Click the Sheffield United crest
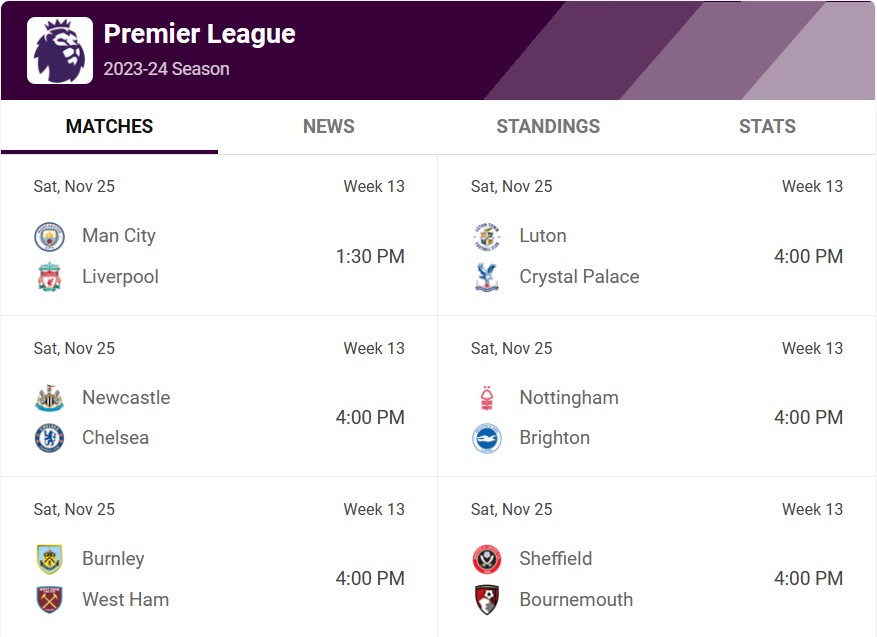877x637 pixels. pos(487,559)
